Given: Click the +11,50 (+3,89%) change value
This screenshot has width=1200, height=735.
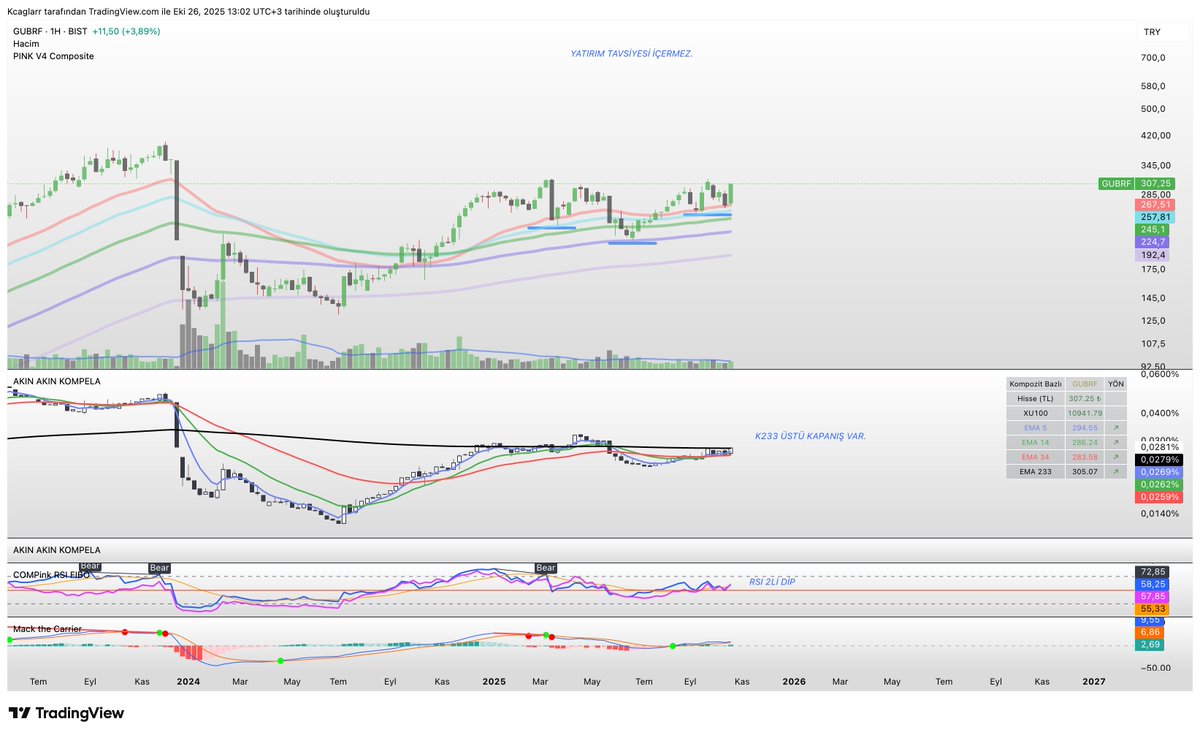Looking at the screenshot, I should coord(126,31).
